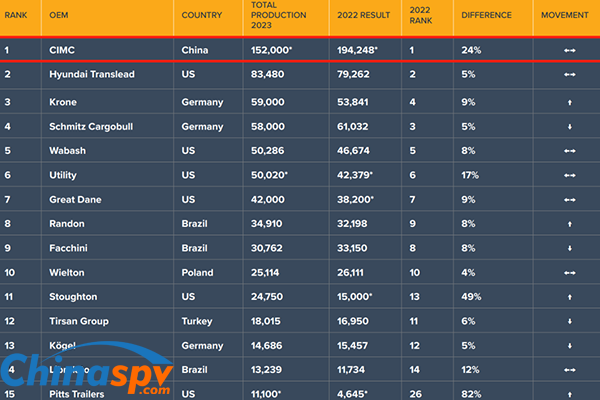
Task: Click the 17% difference value
Action: point(470,175)
